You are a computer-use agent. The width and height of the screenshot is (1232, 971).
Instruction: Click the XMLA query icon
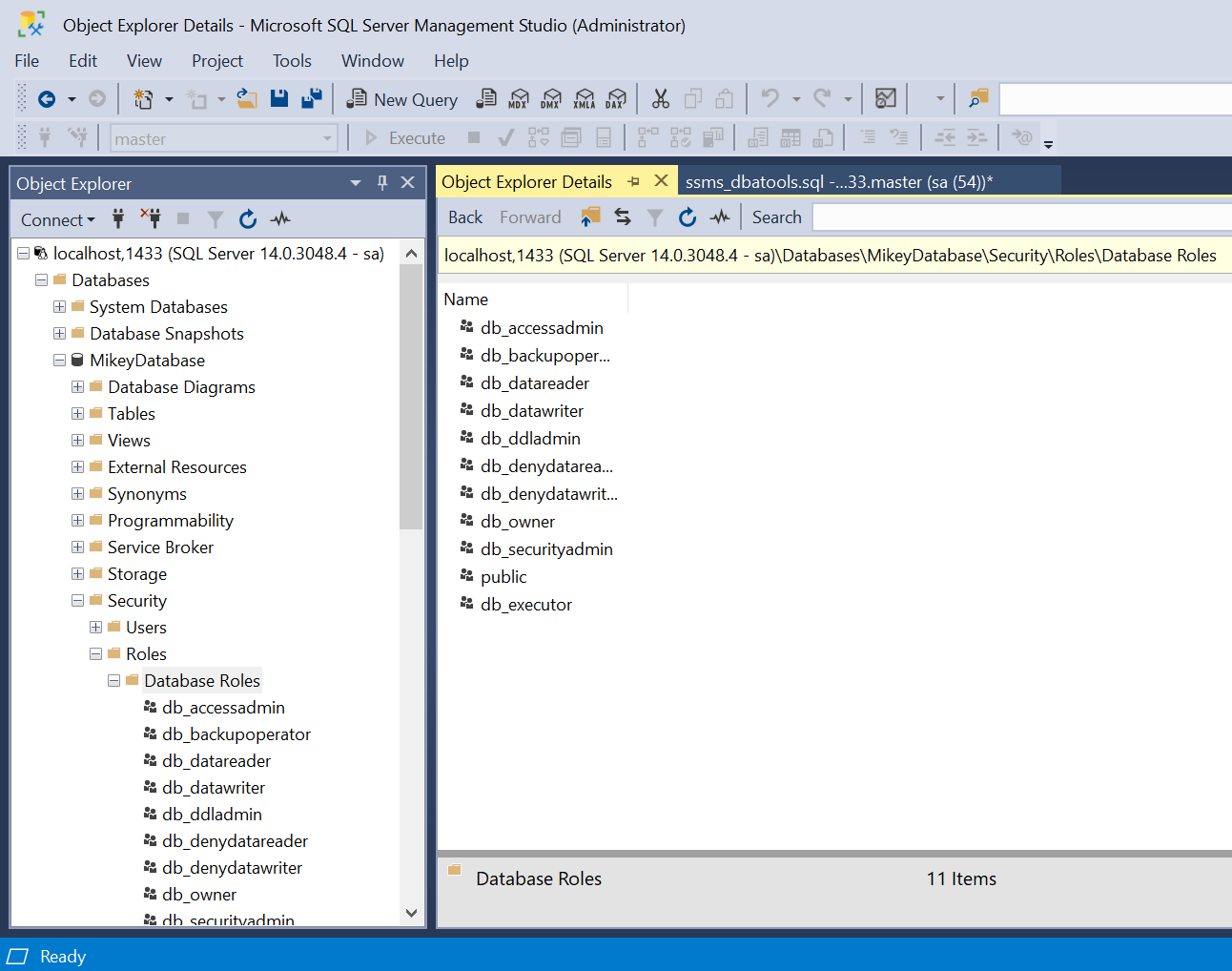pos(585,99)
